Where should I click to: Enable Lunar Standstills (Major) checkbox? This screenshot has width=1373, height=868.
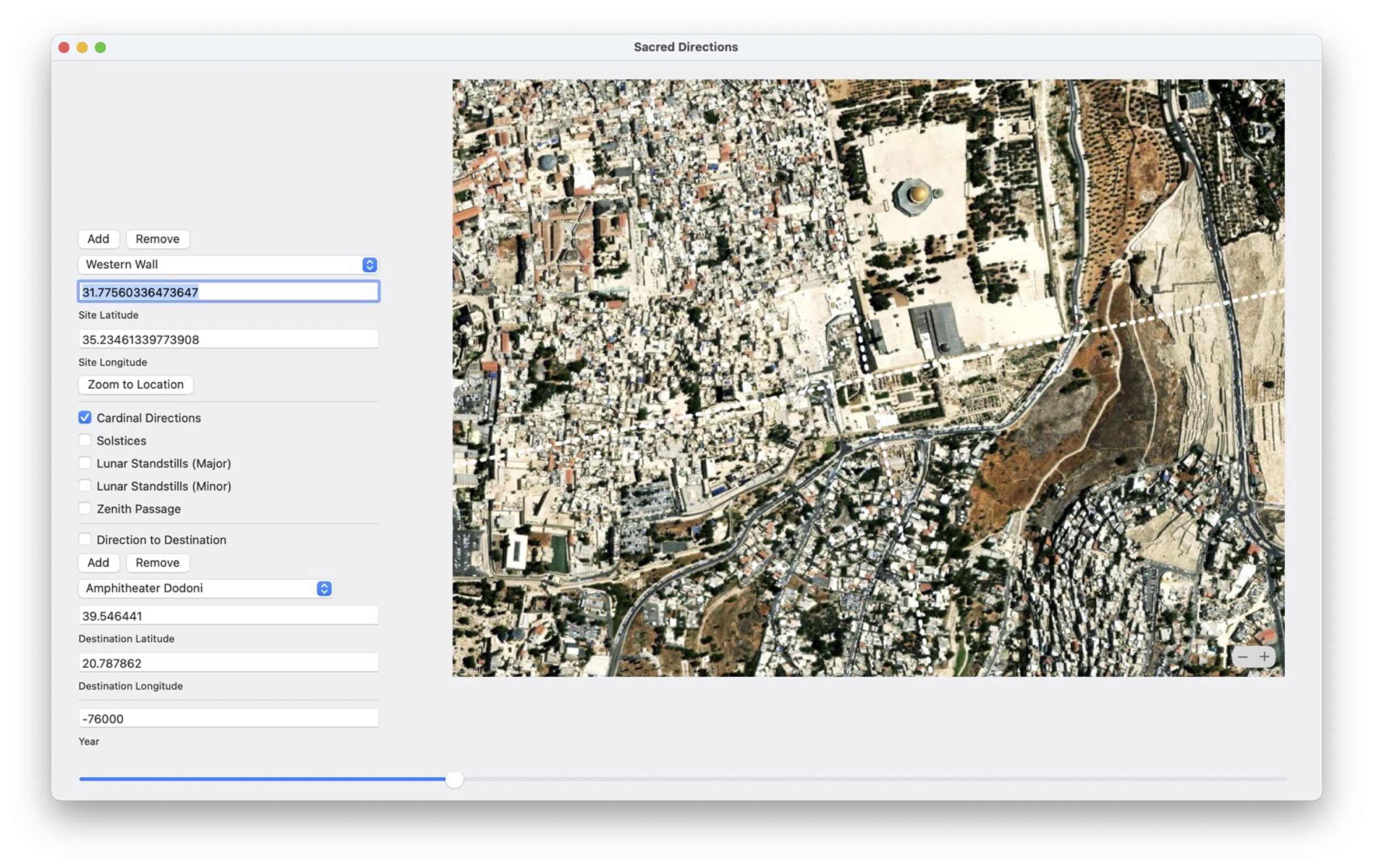(85, 463)
